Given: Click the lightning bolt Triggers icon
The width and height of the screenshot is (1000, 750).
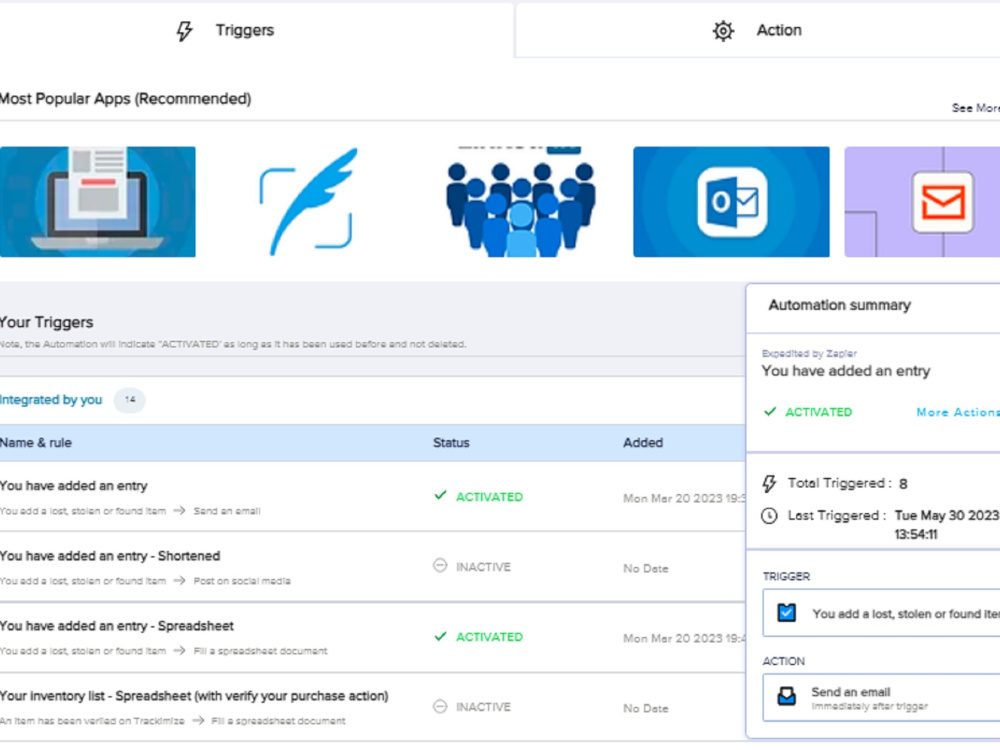Looking at the screenshot, I should (x=184, y=31).
